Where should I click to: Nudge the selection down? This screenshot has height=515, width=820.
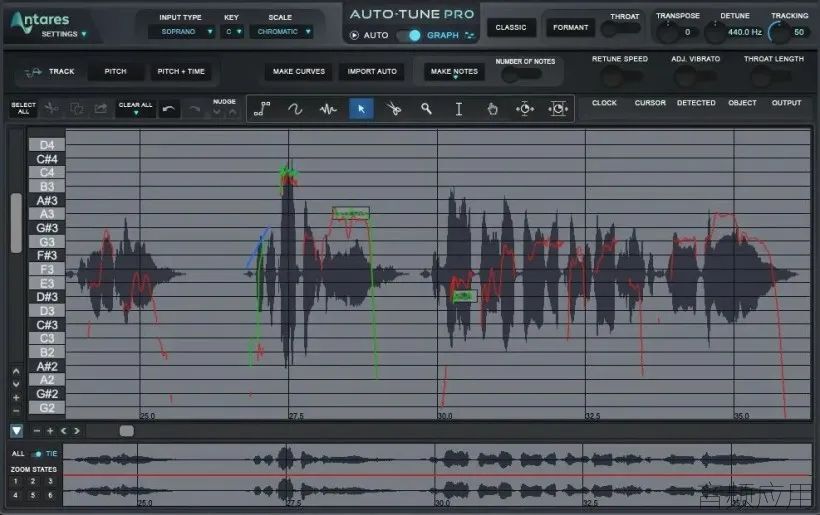[x=217, y=112]
